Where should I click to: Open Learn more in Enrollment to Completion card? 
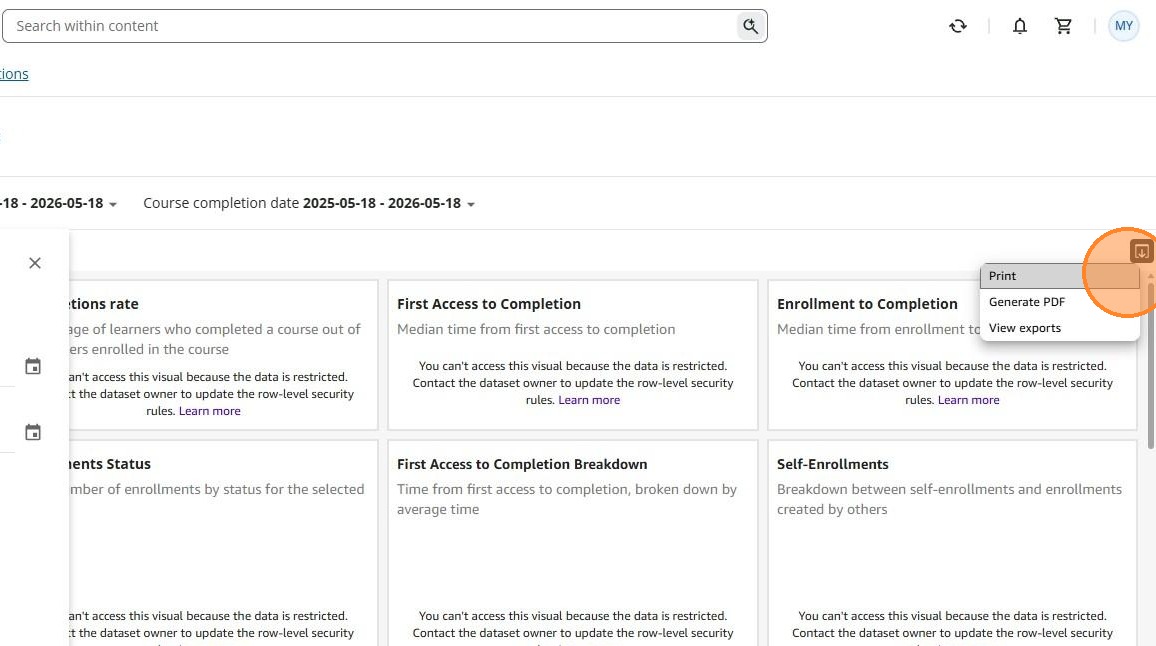click(x=969, y=400)
